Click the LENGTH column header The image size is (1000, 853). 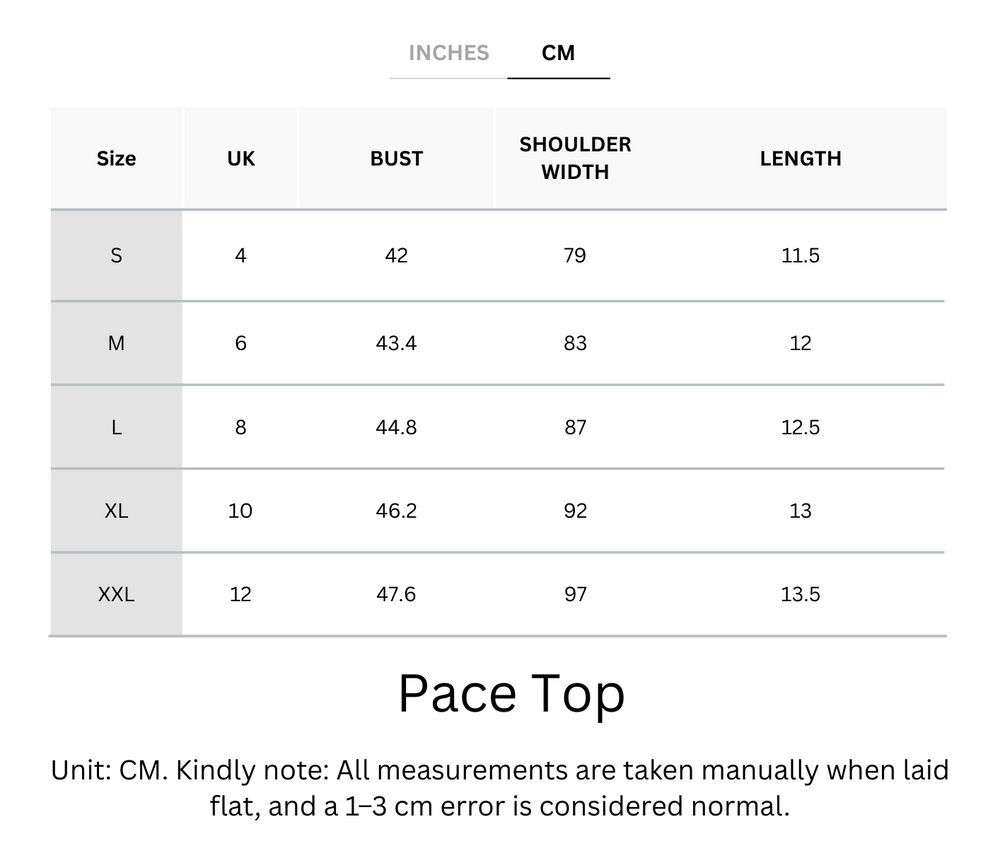point(800,158)
